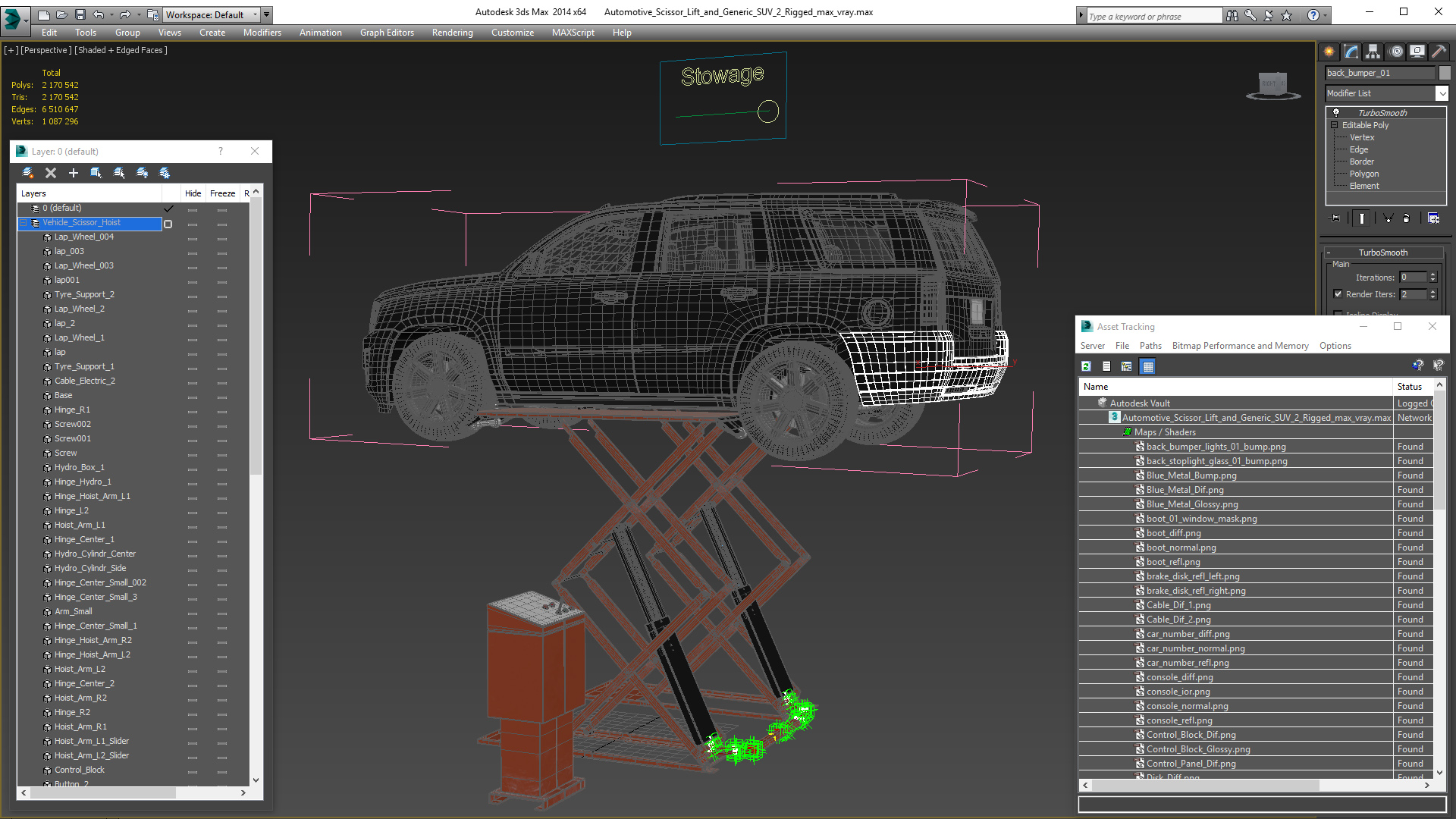The height and width of the screenshot is (819, 1456).
Task: Click object color swatch beside back_bumper_01
Action: [x=1444, y=73]
